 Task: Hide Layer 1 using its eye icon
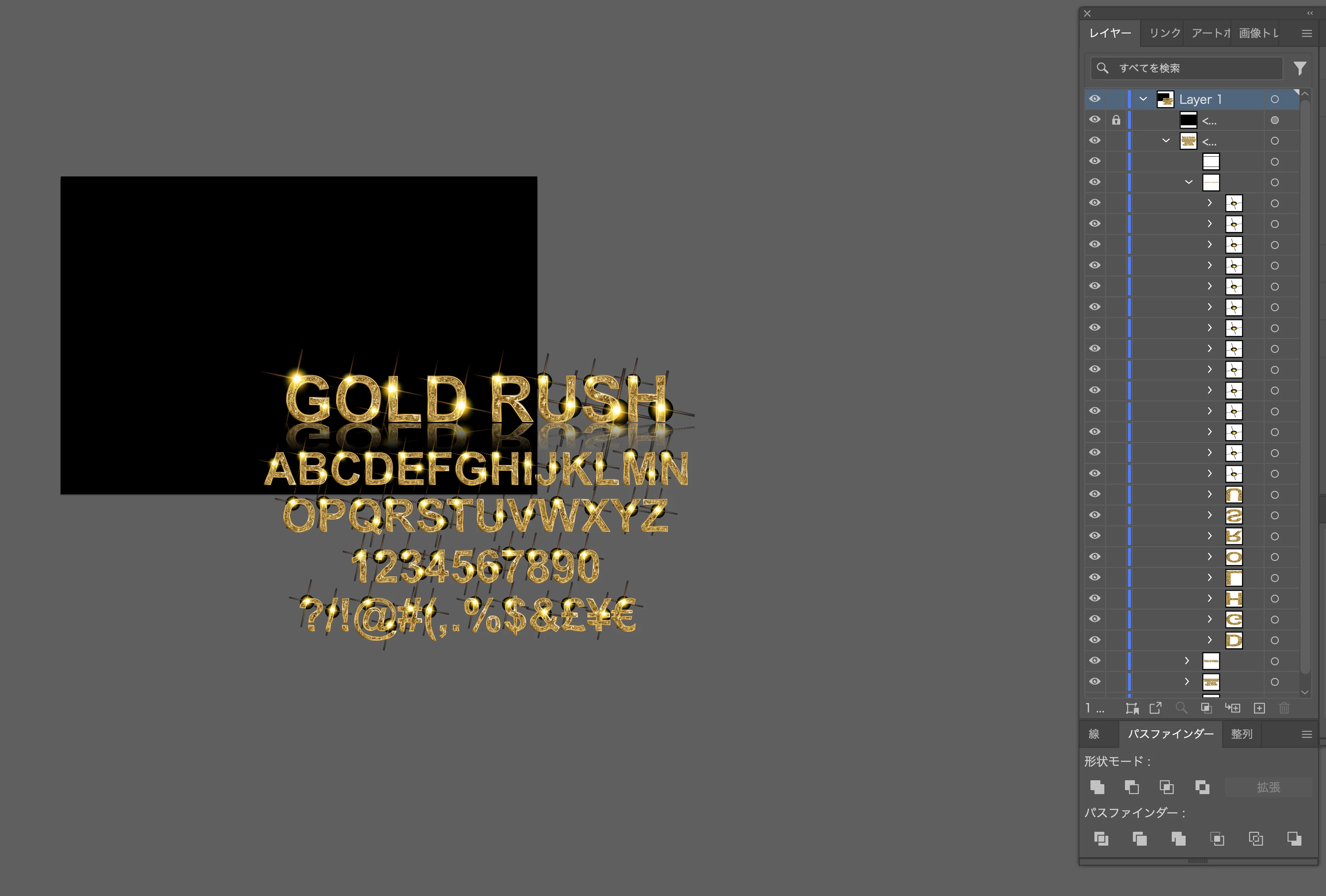tap(1094, 99)
